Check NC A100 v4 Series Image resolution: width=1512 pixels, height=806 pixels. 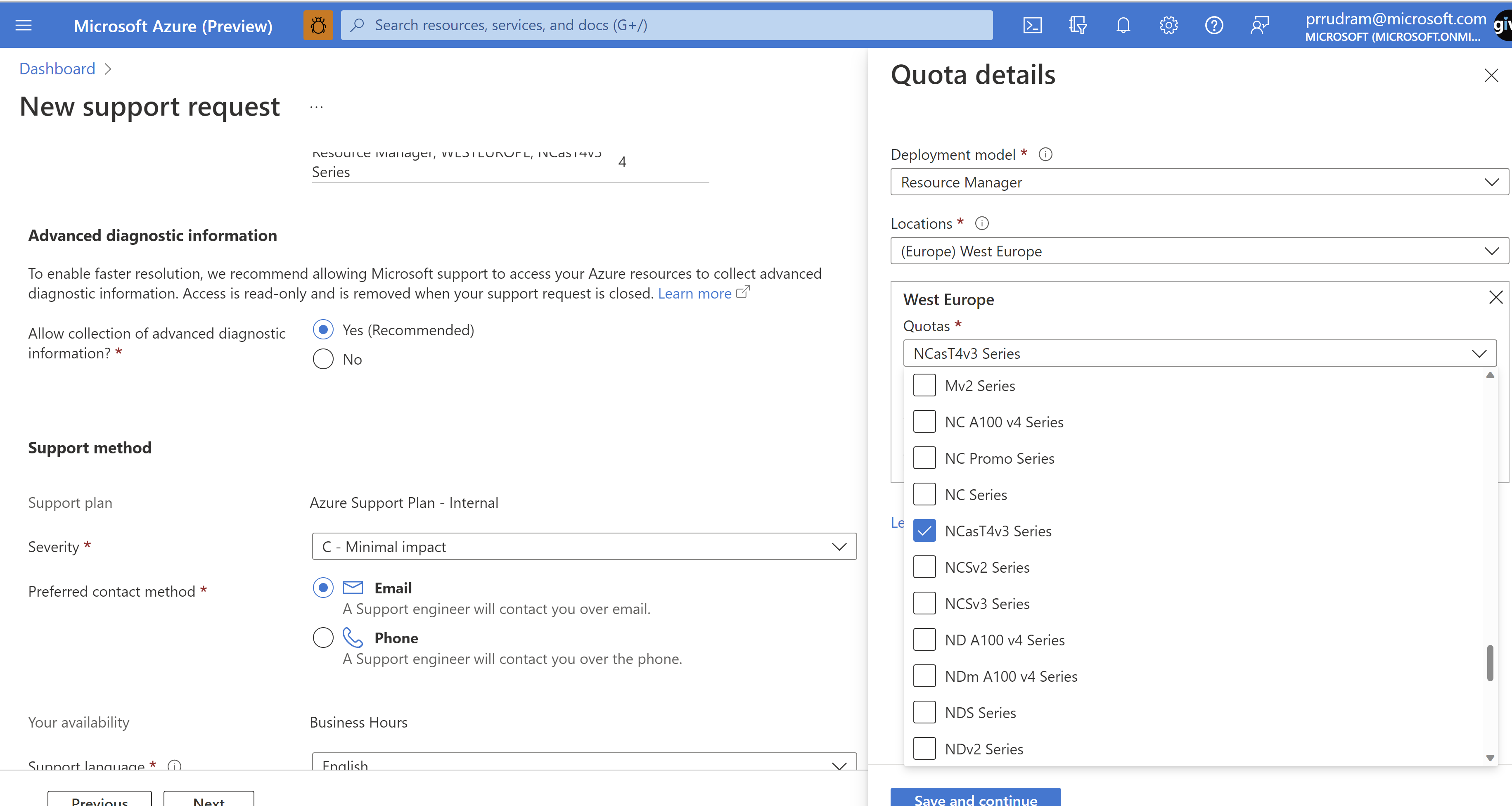tap(924, 422)
